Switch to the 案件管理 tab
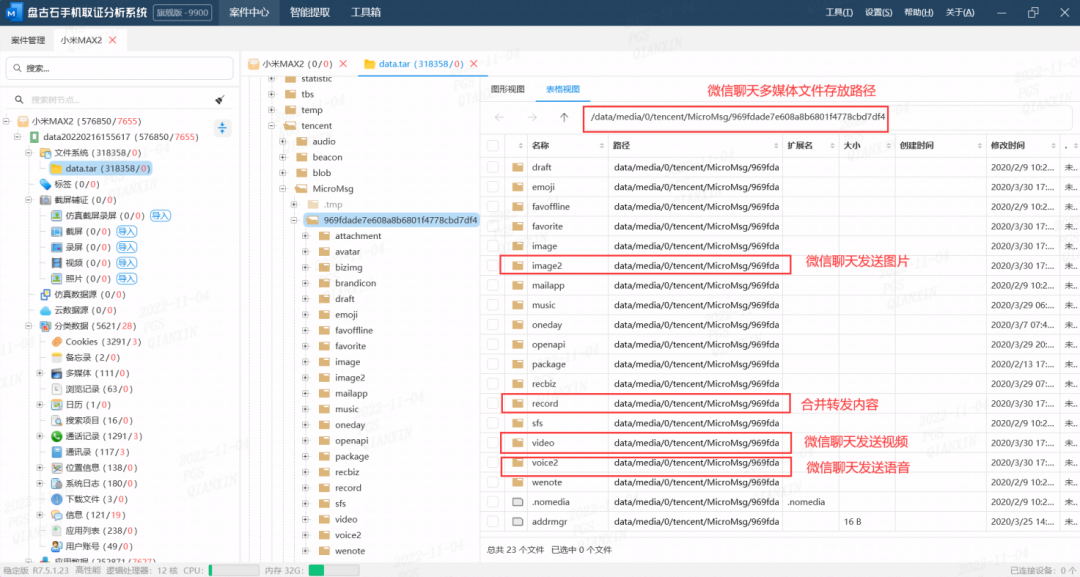This screenshot has width=1080, height=577. pos(28,40)
